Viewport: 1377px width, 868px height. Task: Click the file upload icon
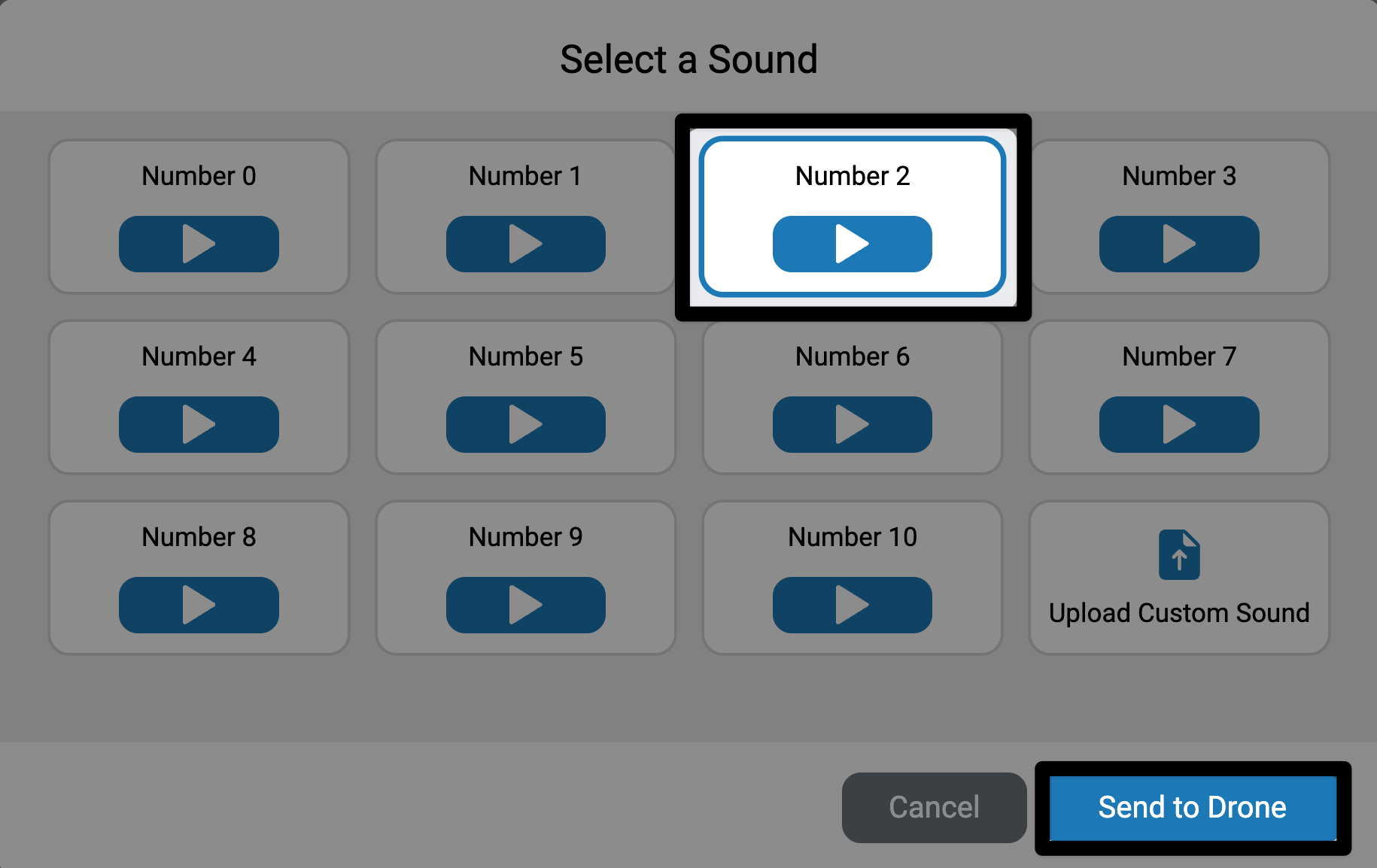[1178, 554]
